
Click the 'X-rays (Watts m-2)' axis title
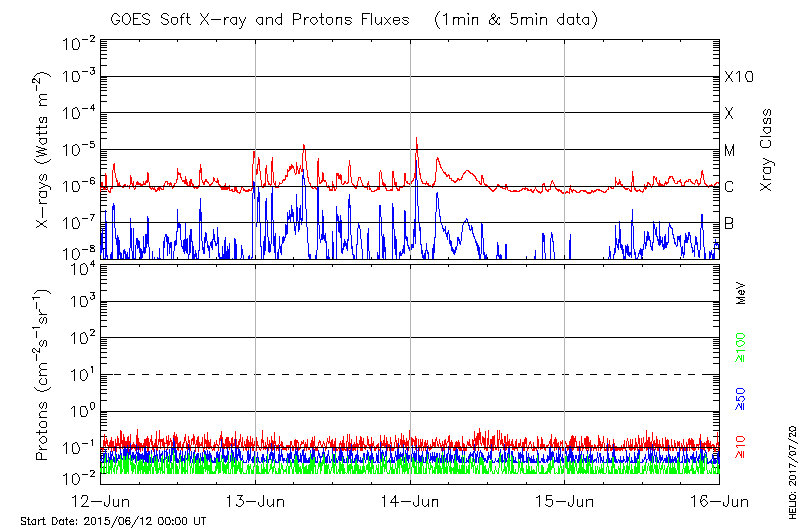[46, 150]
